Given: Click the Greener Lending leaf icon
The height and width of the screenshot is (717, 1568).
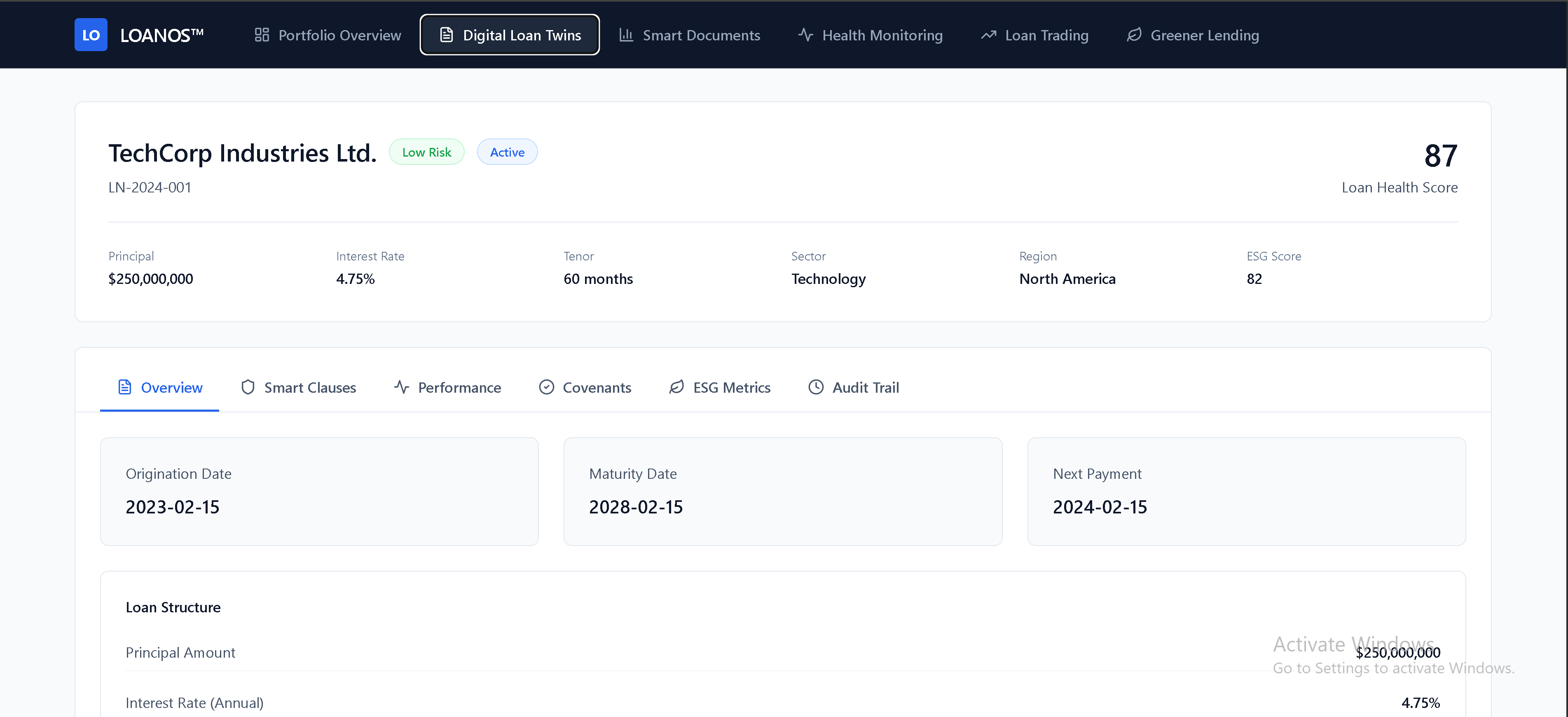Looking at the screenshot, I should [x=1134, y=35].
